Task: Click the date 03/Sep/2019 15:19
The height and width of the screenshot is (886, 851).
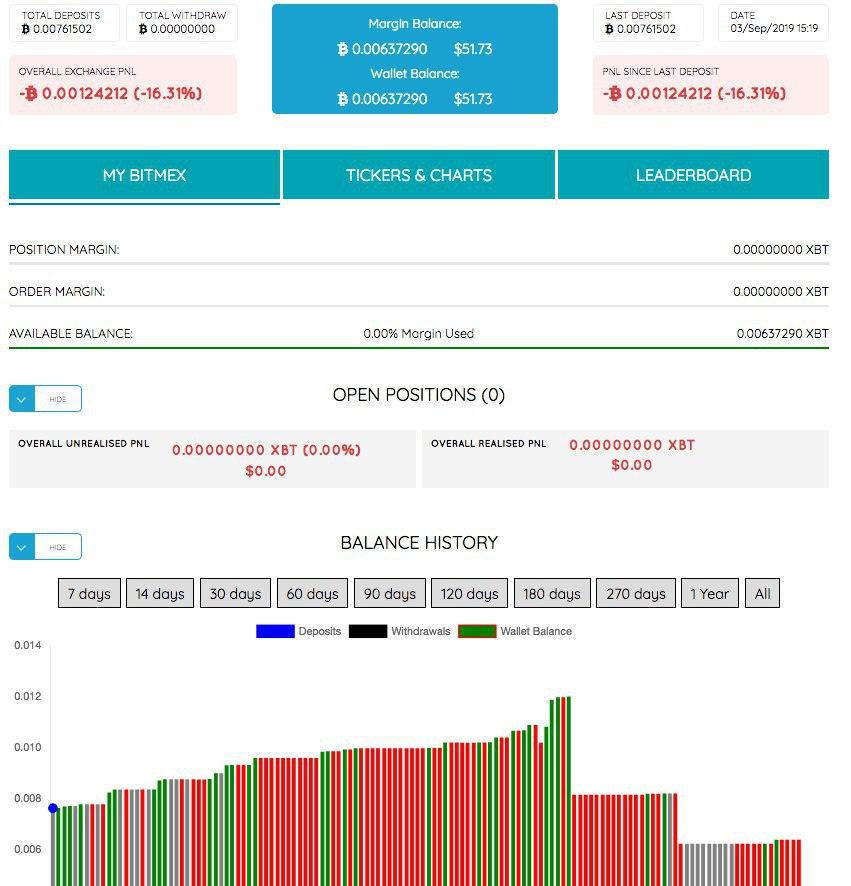Action: click(x=774, y=28)
